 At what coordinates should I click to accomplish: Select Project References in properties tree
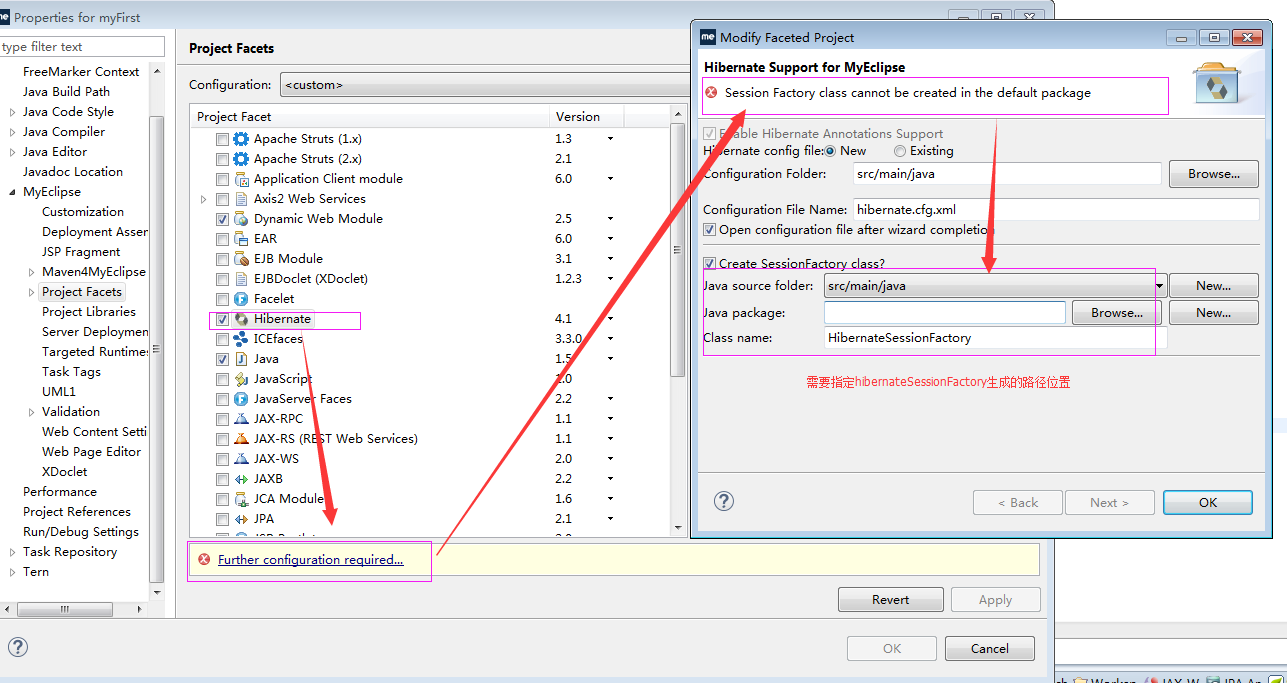click(x=77, y=512)
